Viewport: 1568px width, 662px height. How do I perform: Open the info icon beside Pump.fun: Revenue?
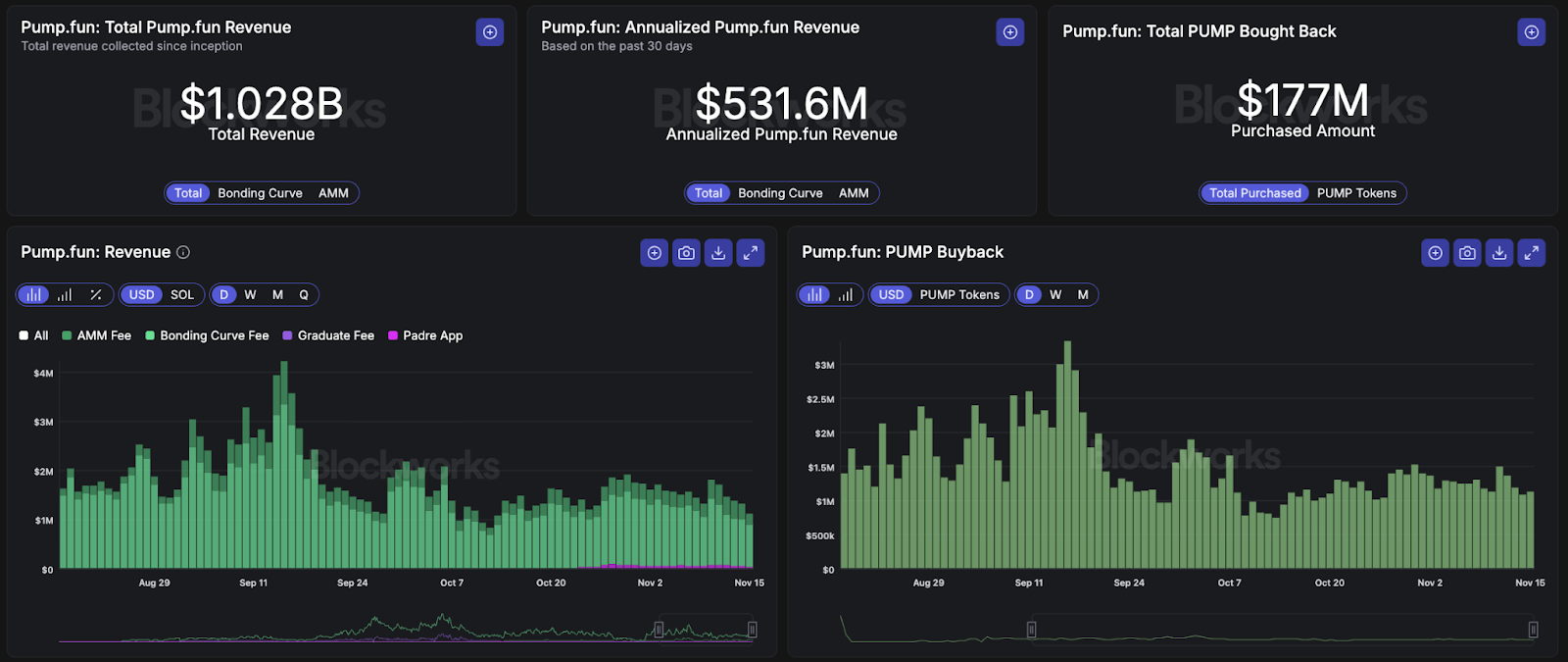point(183,252)
